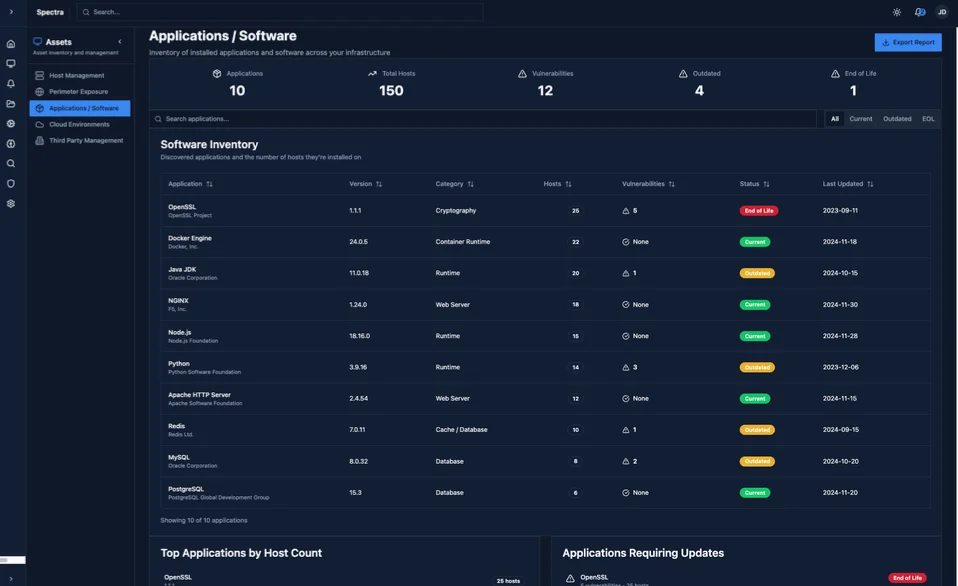The width and height of the screenshot is (958, 586).
Task: Open alerts bell icon in left rail
Action: click(11, 84)
